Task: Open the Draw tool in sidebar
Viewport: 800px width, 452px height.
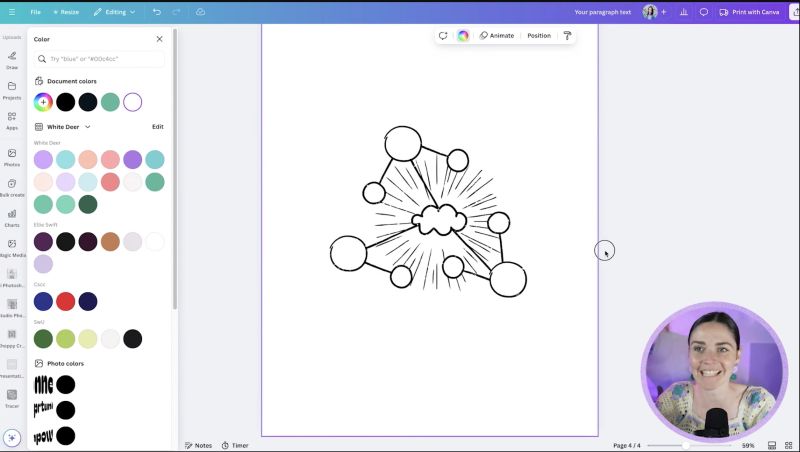Action: tap(12, 60)
